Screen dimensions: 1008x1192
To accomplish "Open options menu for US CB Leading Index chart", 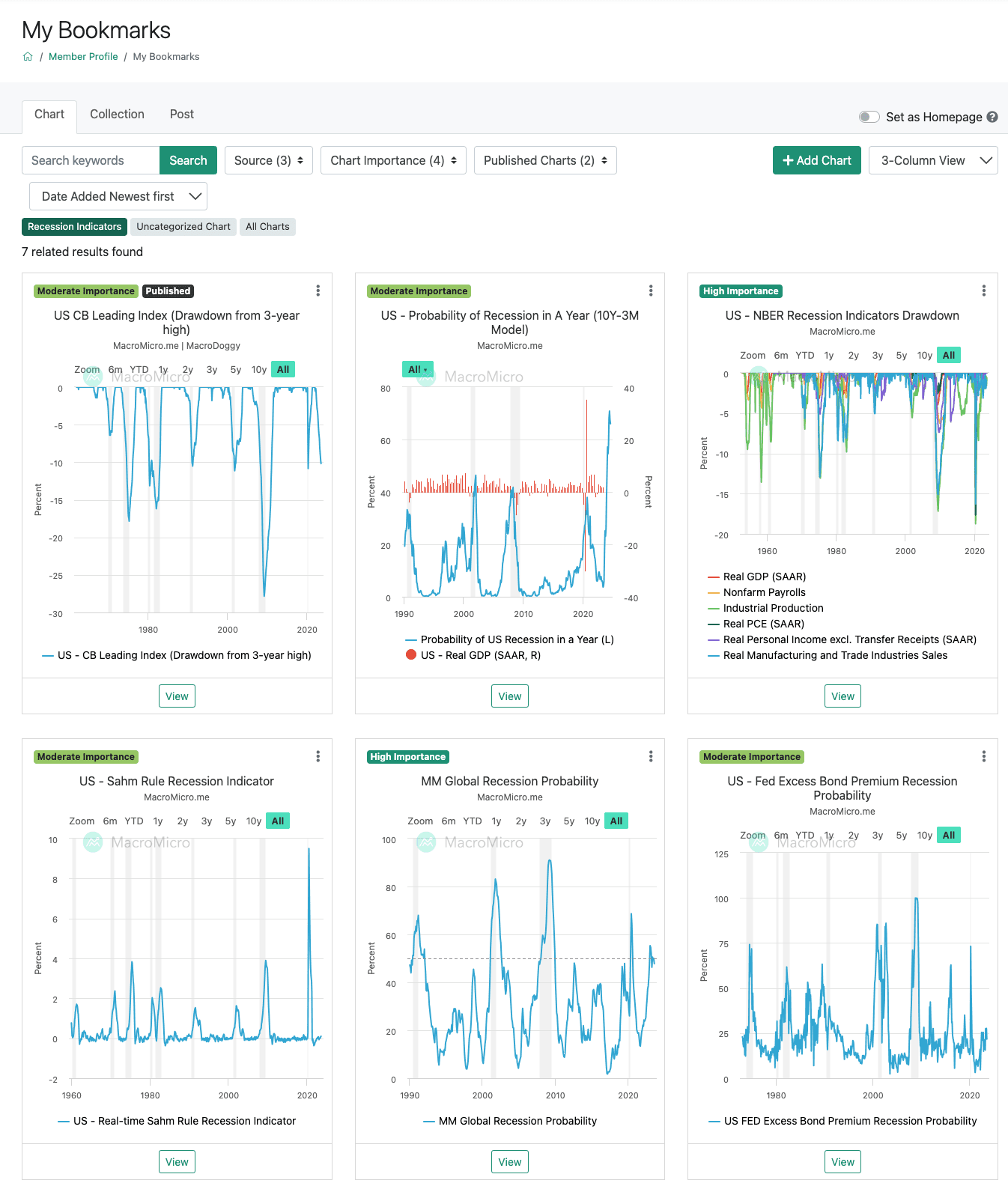I will 318,291.
